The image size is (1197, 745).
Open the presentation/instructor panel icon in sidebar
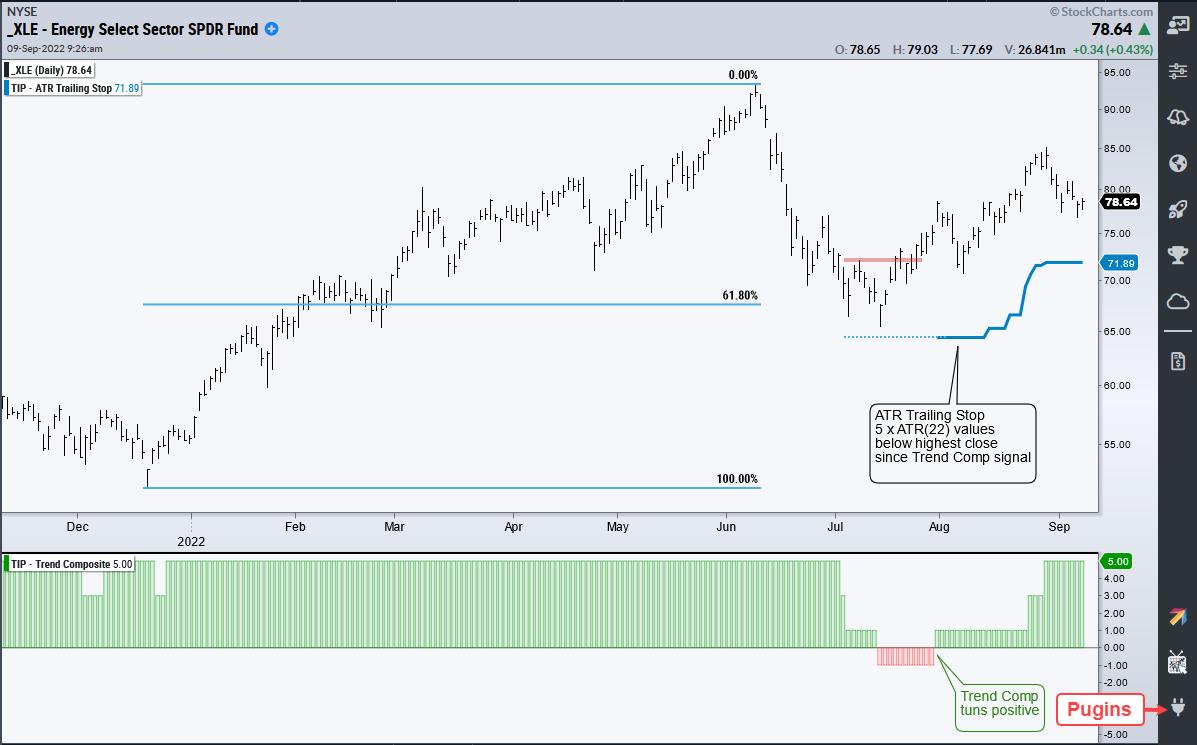pyautogui.click(x=1177, y=25)
